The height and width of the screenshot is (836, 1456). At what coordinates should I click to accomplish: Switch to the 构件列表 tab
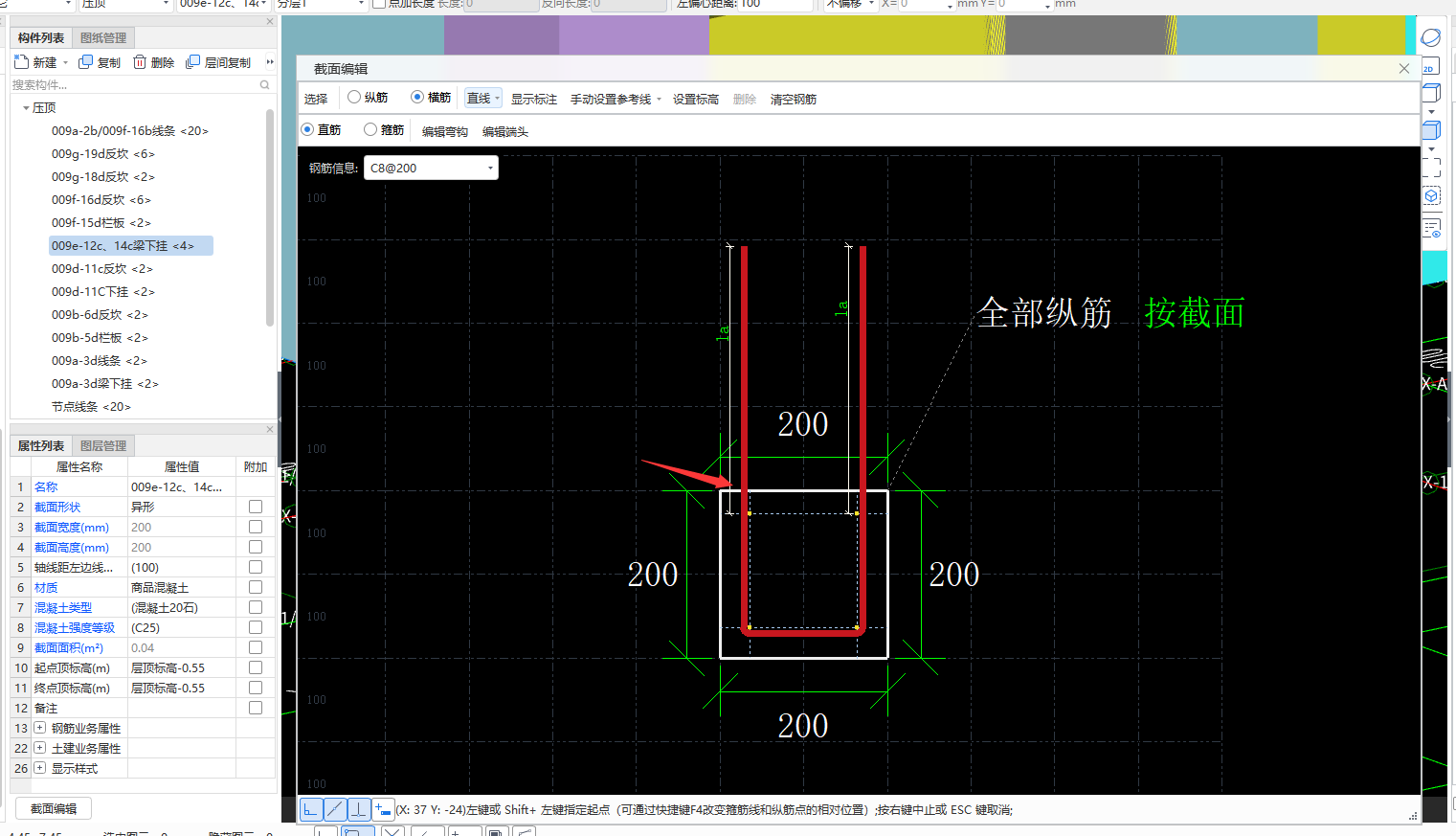click(x=41, y=37)
